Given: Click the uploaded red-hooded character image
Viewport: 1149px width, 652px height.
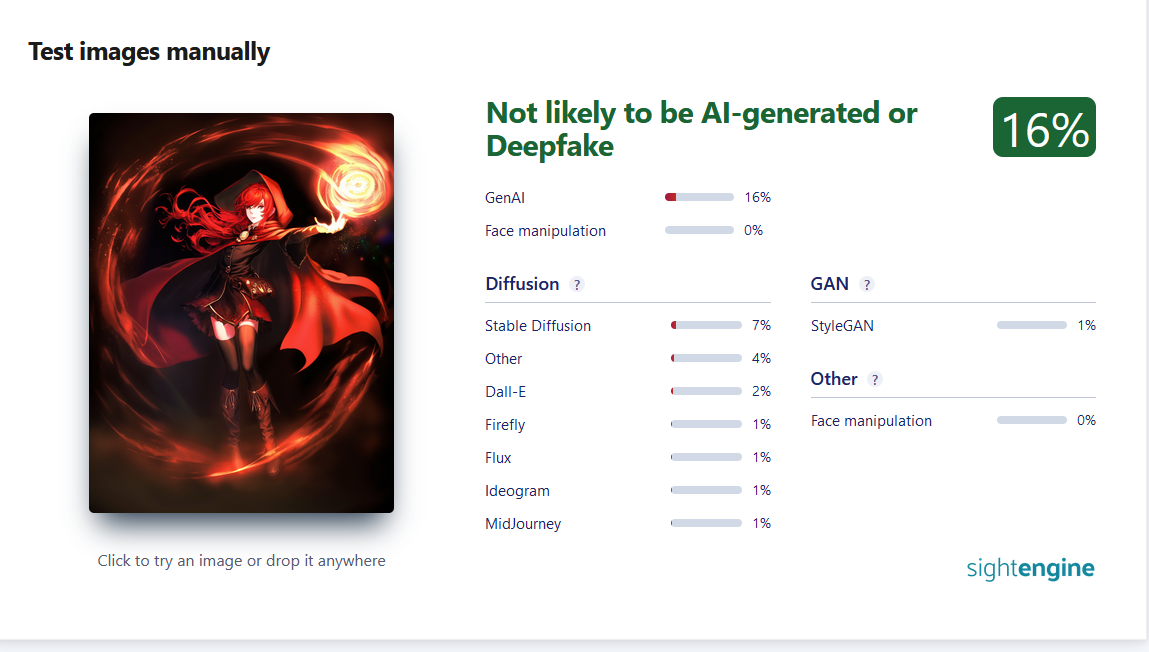Looking at the screenshot, I should pos(241,313).
